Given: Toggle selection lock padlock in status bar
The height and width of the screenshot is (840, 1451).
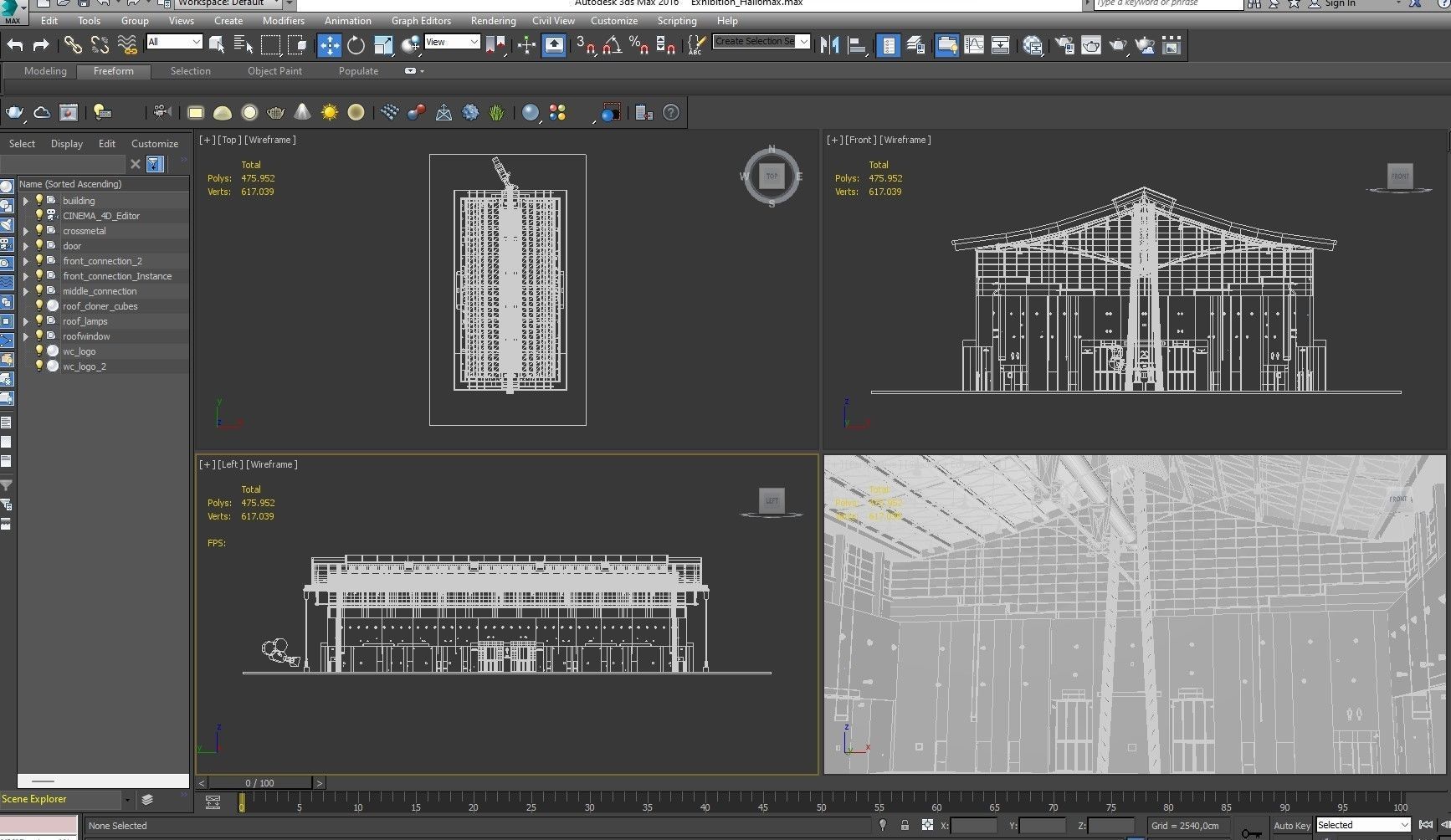Looking at the screenshot, I should (x=905, y=825).
